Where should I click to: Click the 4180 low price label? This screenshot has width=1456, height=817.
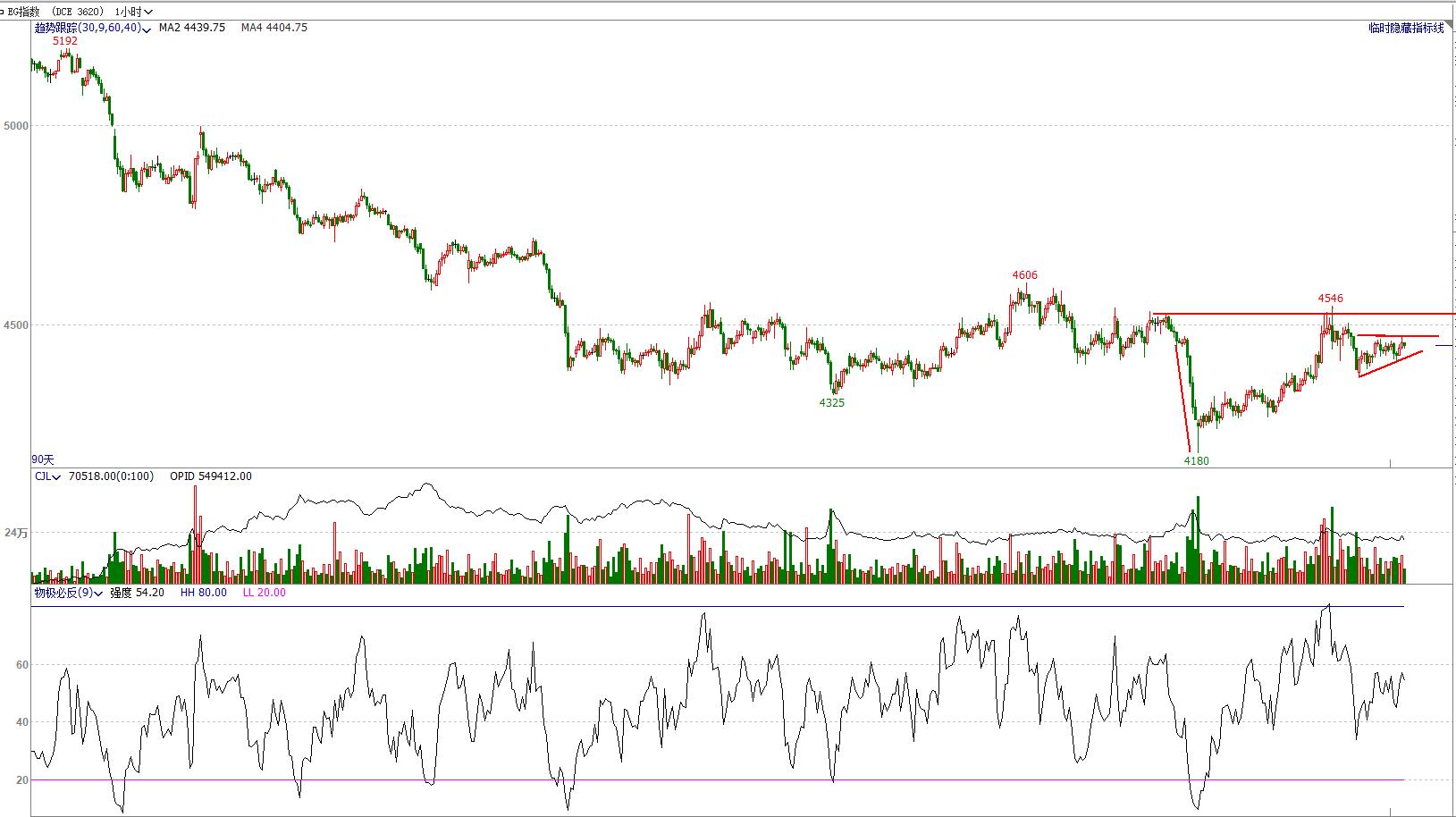(1197, 461)
